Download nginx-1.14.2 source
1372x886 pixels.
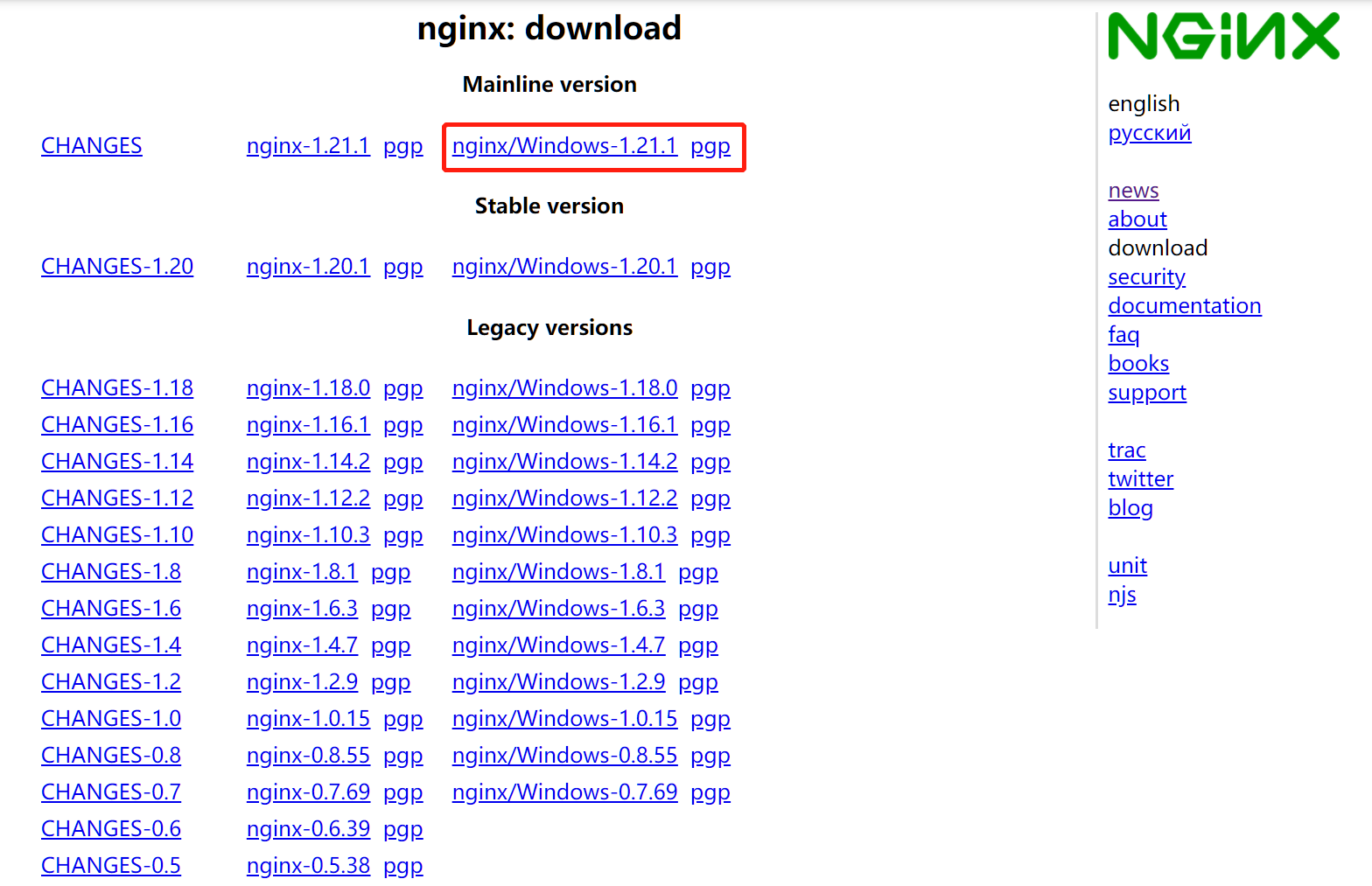308,462
